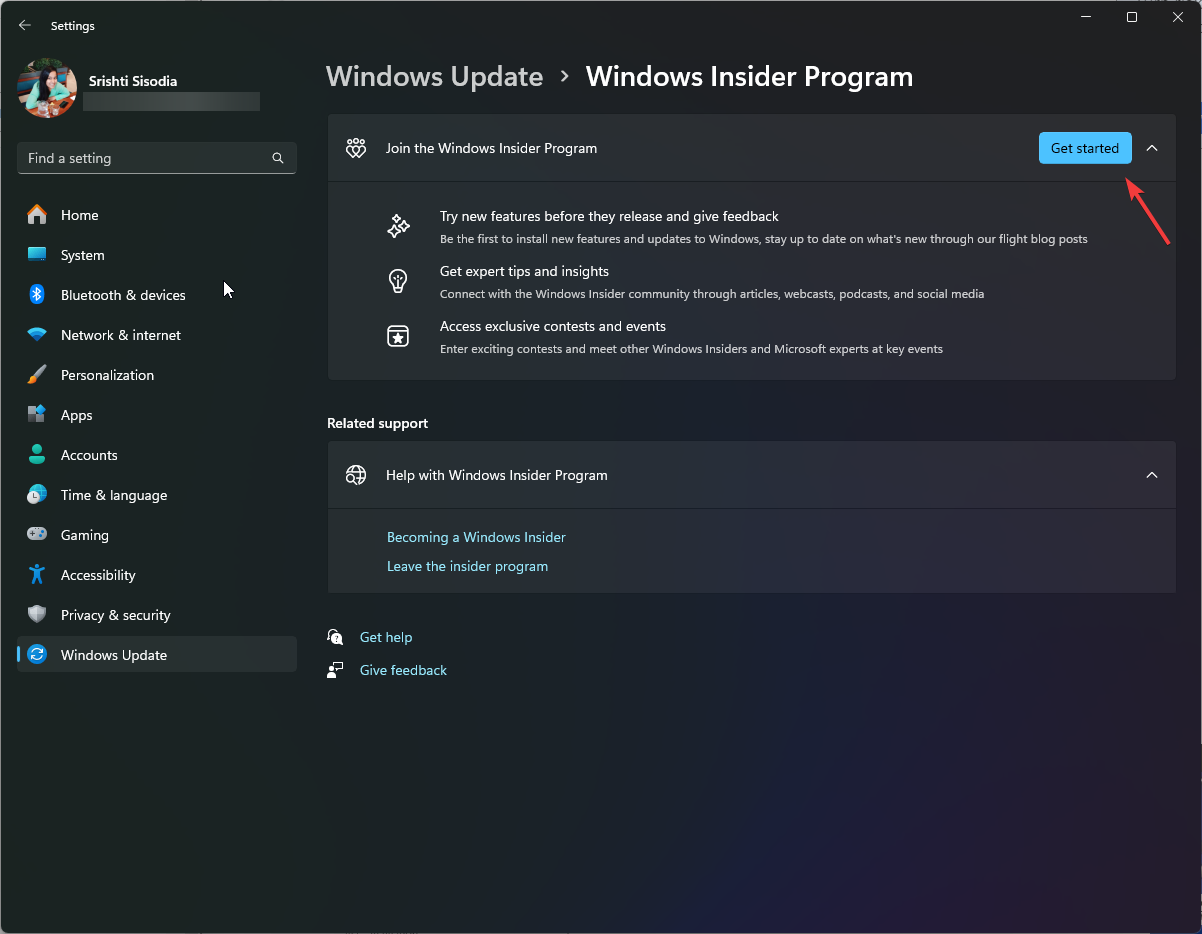The height and width of the screenshot is (934, 1202).
Task: Switch to the Windows Update section
Action: 113,655
